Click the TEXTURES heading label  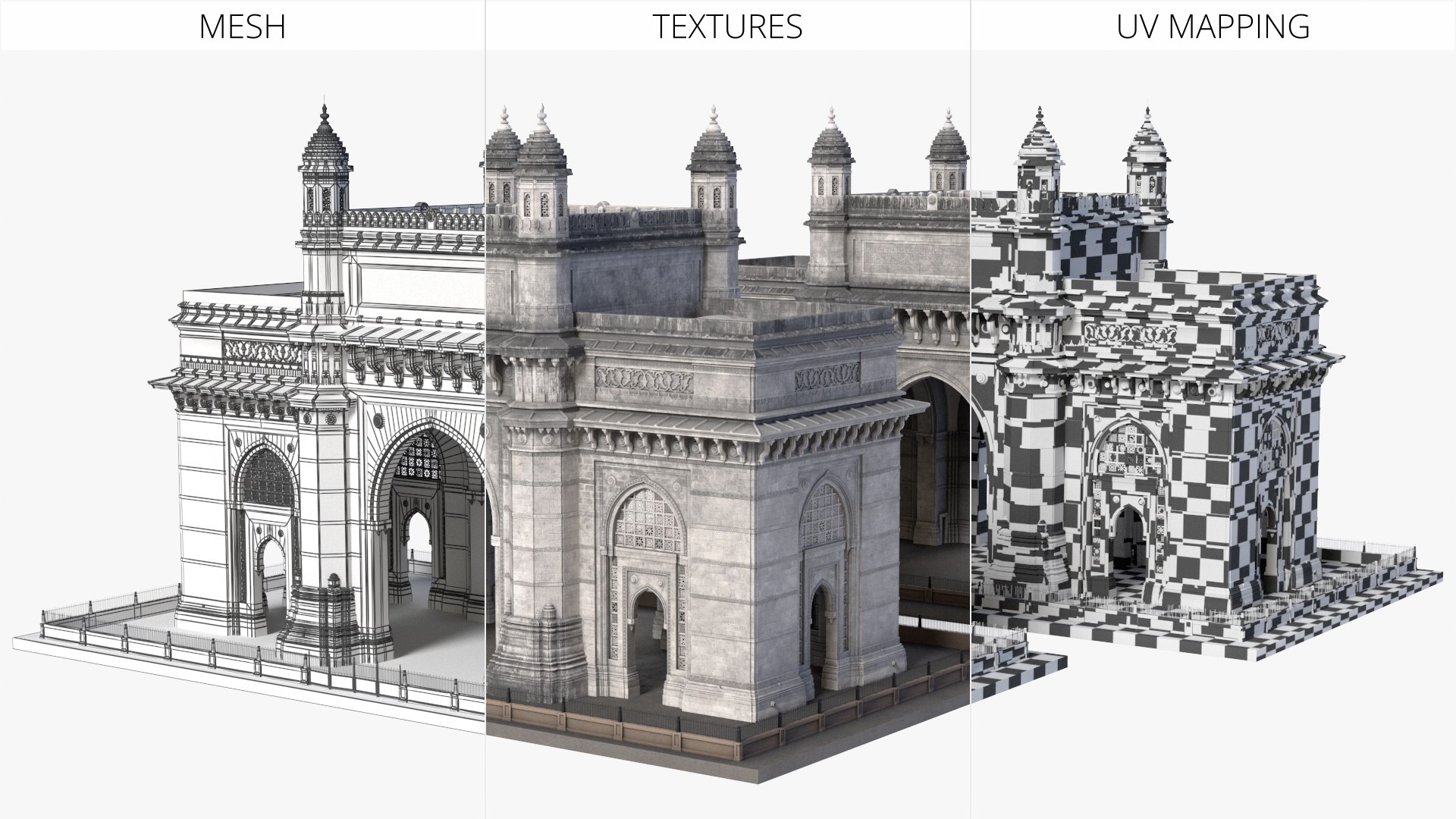click(x=727, y=27)
